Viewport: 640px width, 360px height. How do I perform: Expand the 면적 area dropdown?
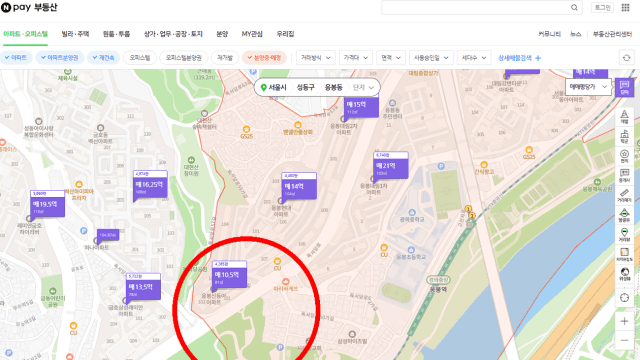(391, 58)
